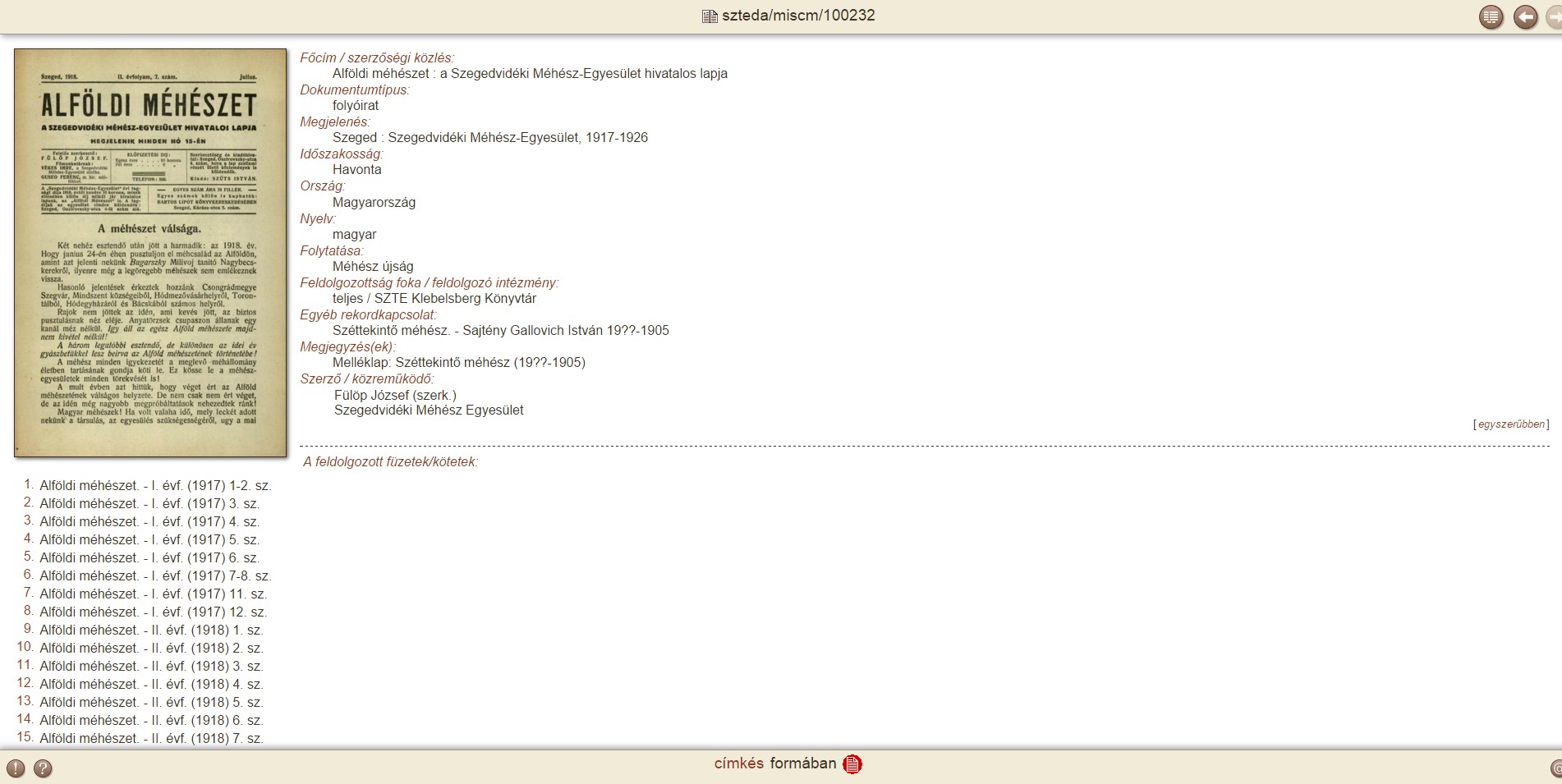Click the szteda/miscm/100232 record identifier
The image size is (1562, 784).
click(x=798, y=16)
